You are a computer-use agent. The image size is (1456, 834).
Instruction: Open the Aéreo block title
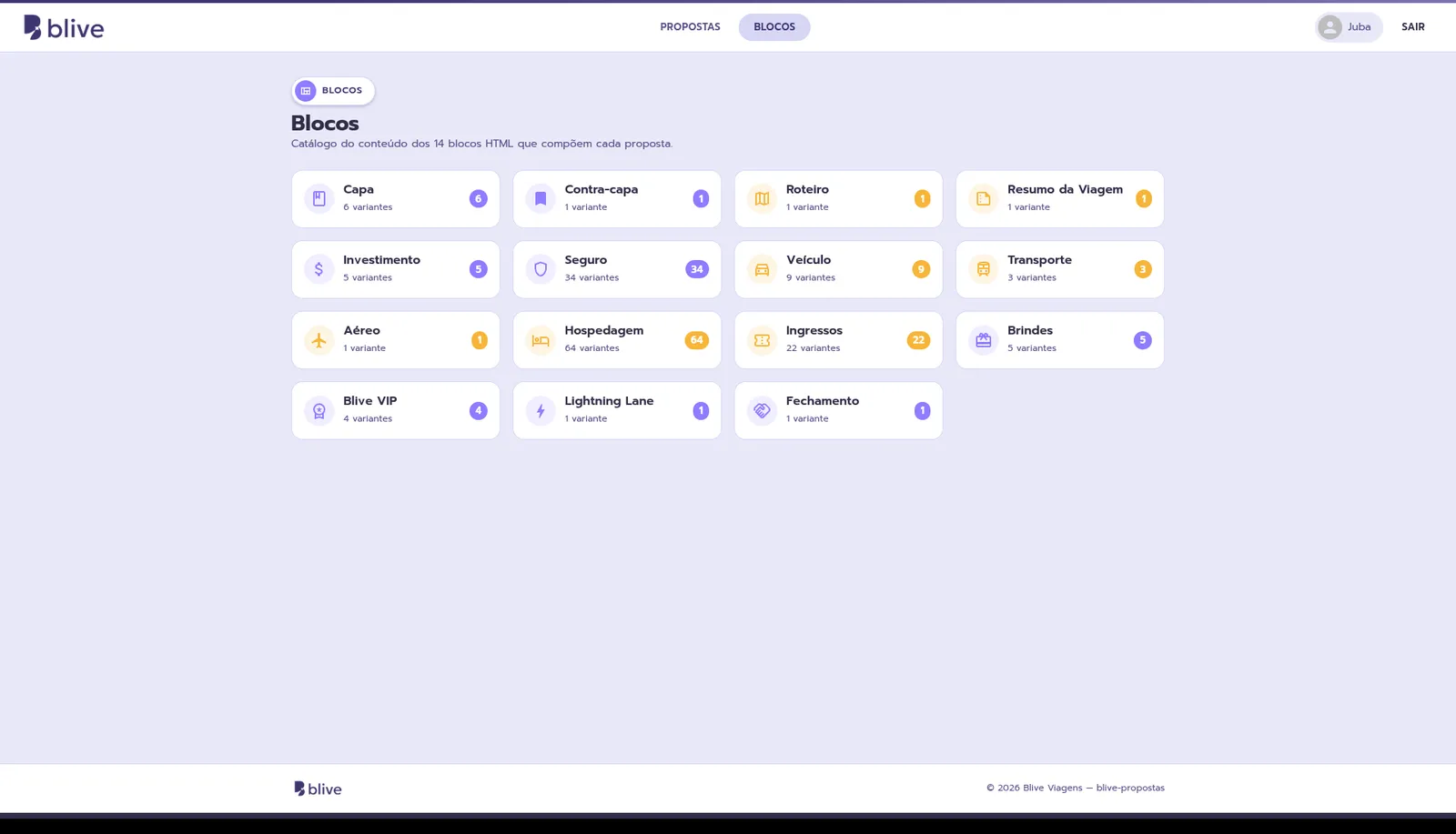[x=361, y=330]
